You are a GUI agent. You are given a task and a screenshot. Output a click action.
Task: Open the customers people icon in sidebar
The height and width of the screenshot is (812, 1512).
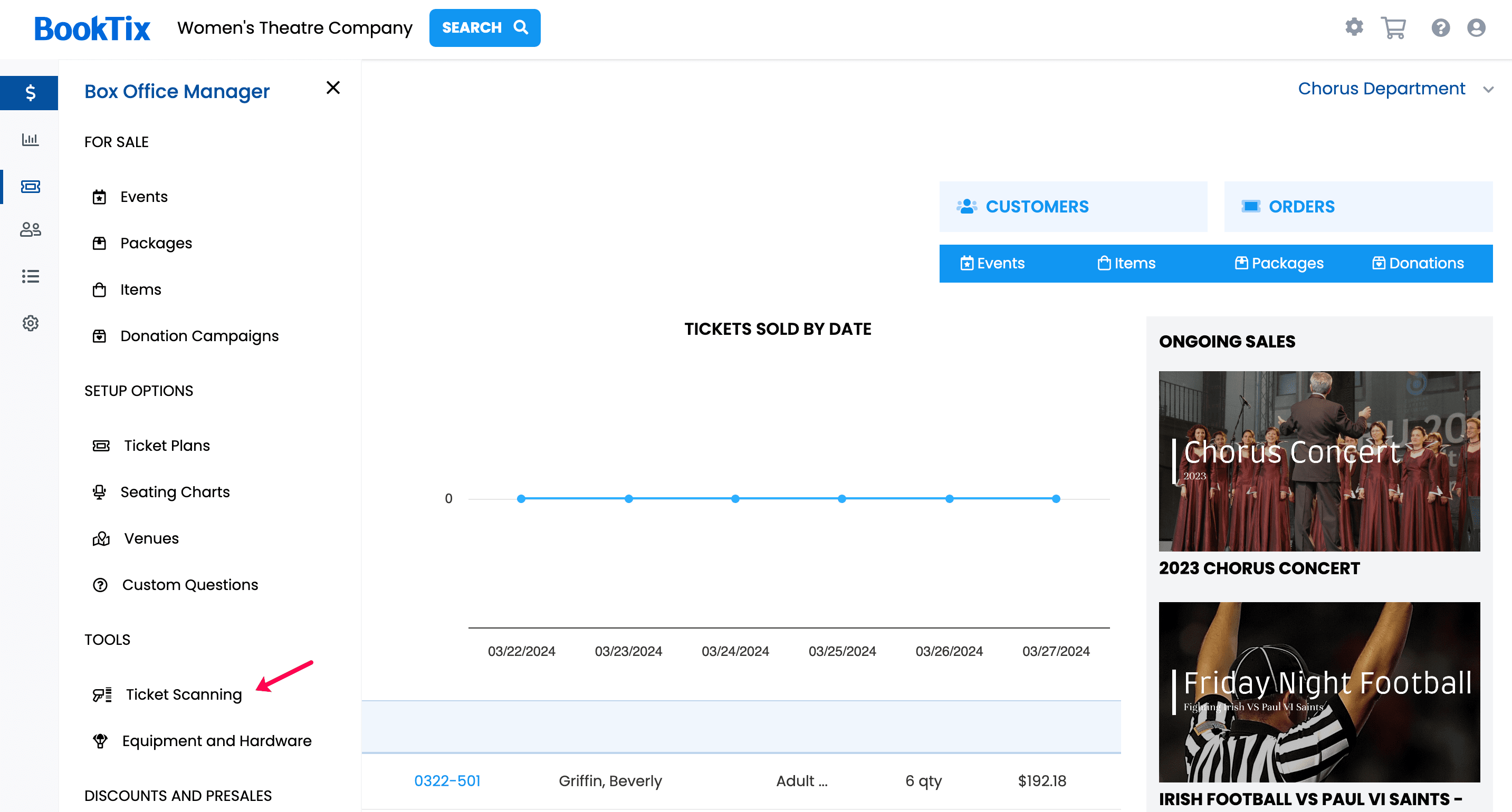click(30, 229)
